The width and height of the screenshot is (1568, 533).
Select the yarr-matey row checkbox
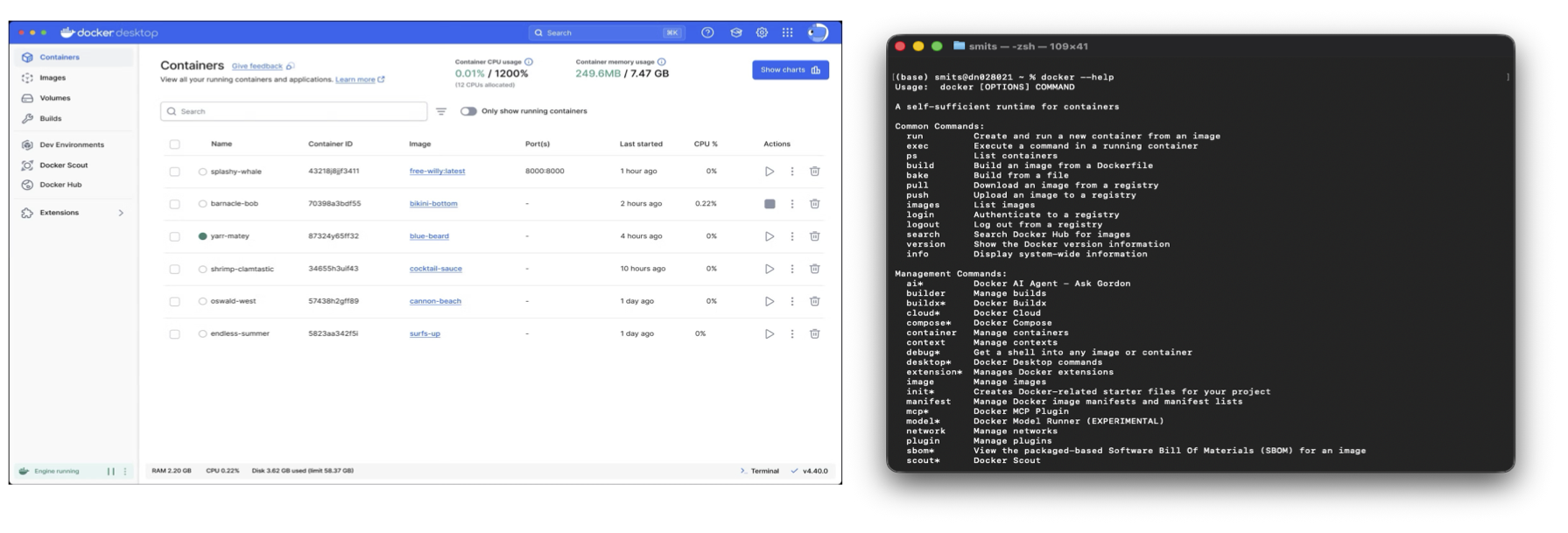tap(174, 236)
